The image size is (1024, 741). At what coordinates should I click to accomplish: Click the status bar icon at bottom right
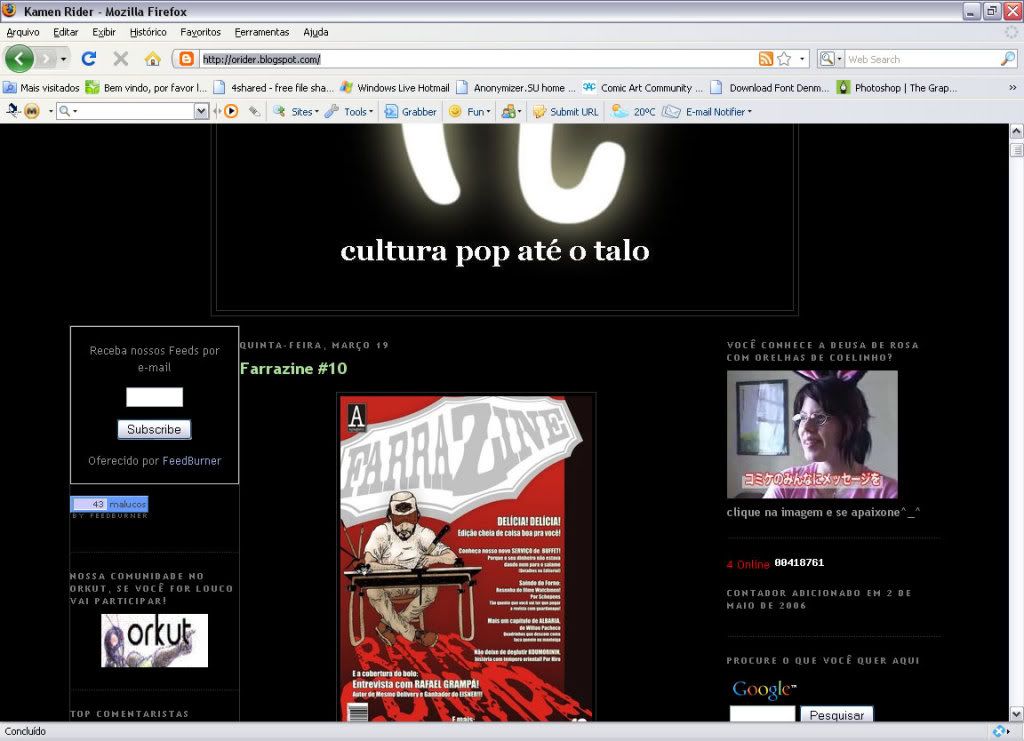[999, 731]
